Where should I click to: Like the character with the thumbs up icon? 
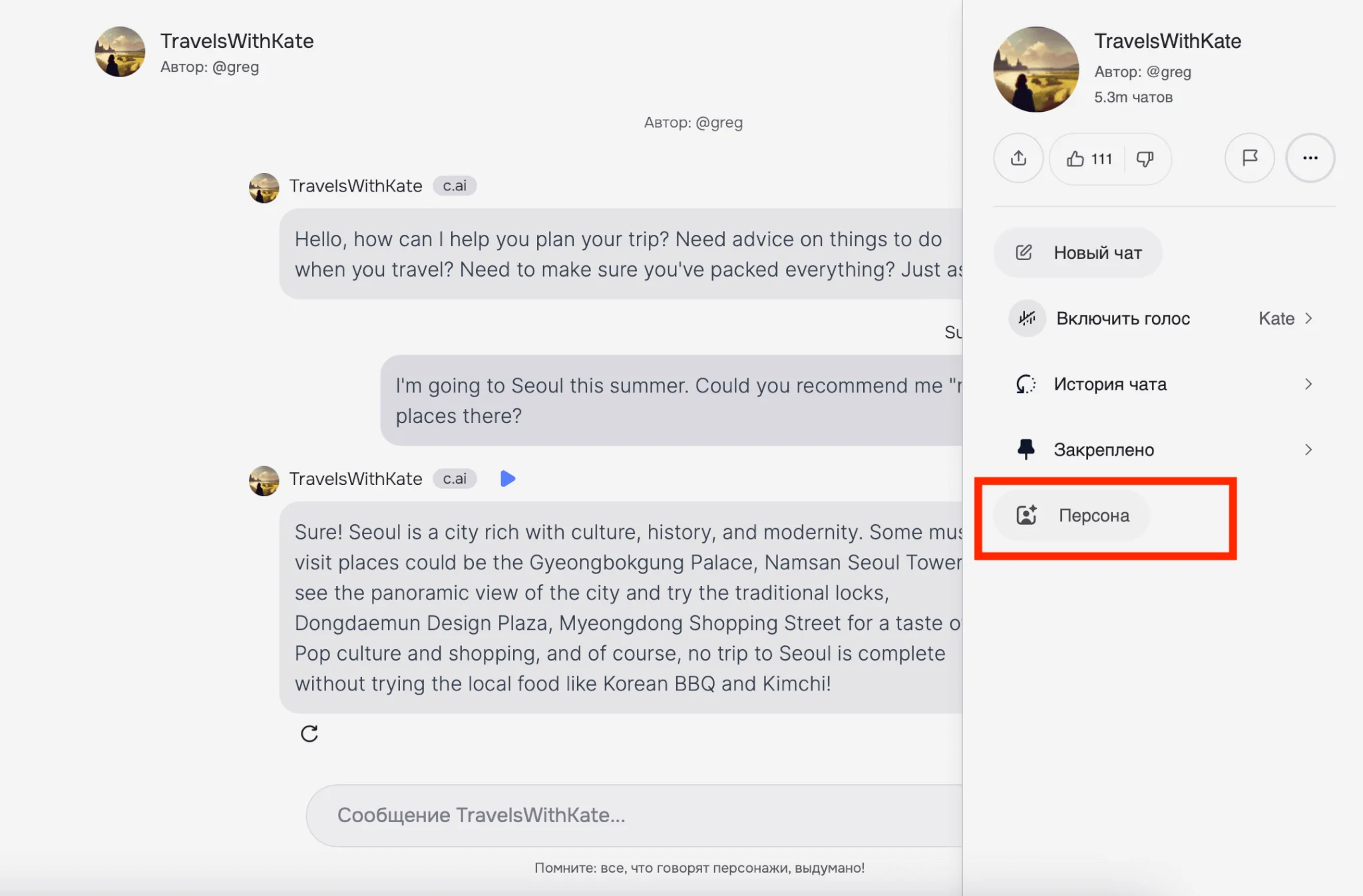(1075, 159)
